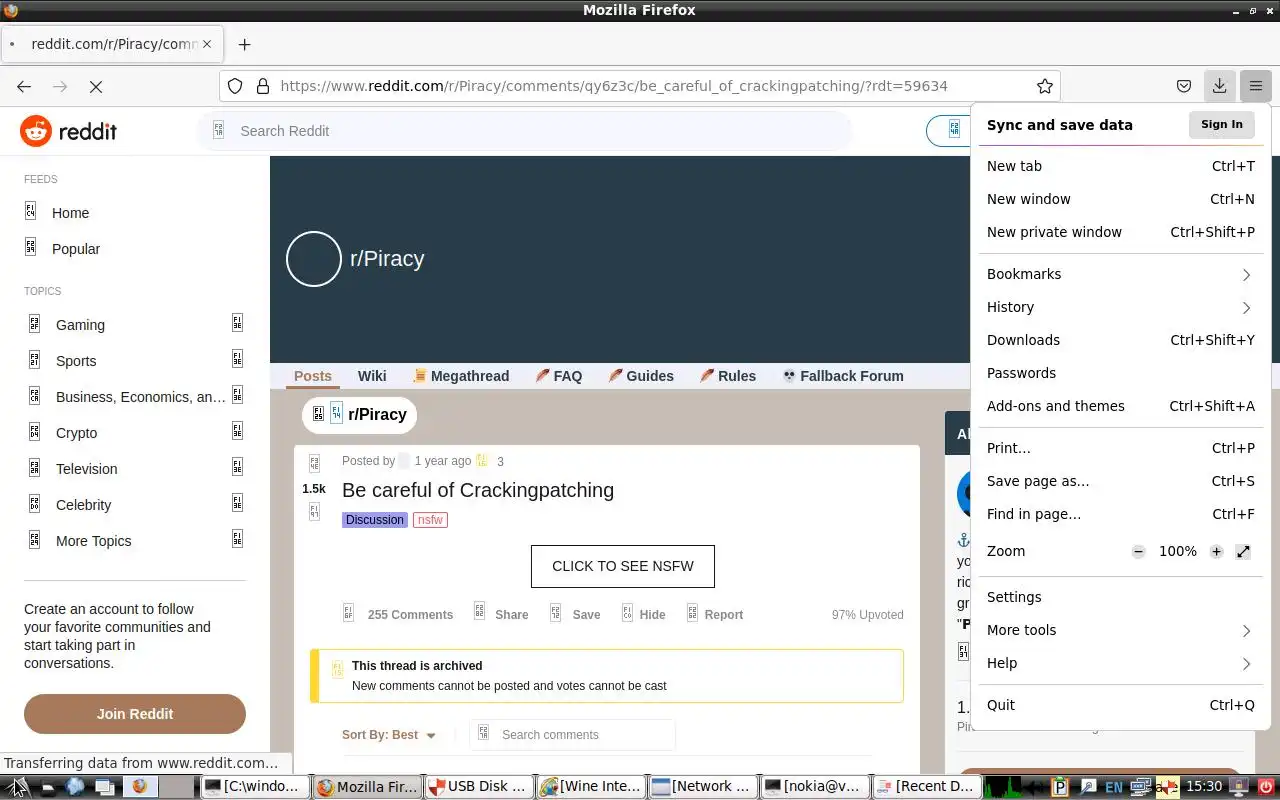Open the Guides tab

[x=641, y=376]
